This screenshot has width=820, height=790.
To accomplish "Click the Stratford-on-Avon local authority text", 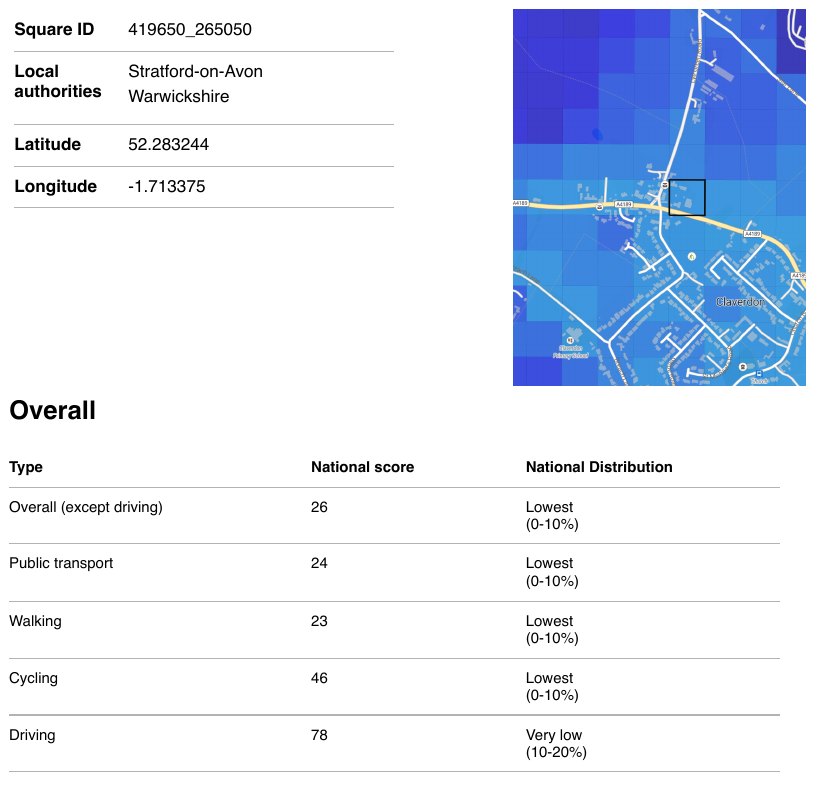I will point(196,71).
